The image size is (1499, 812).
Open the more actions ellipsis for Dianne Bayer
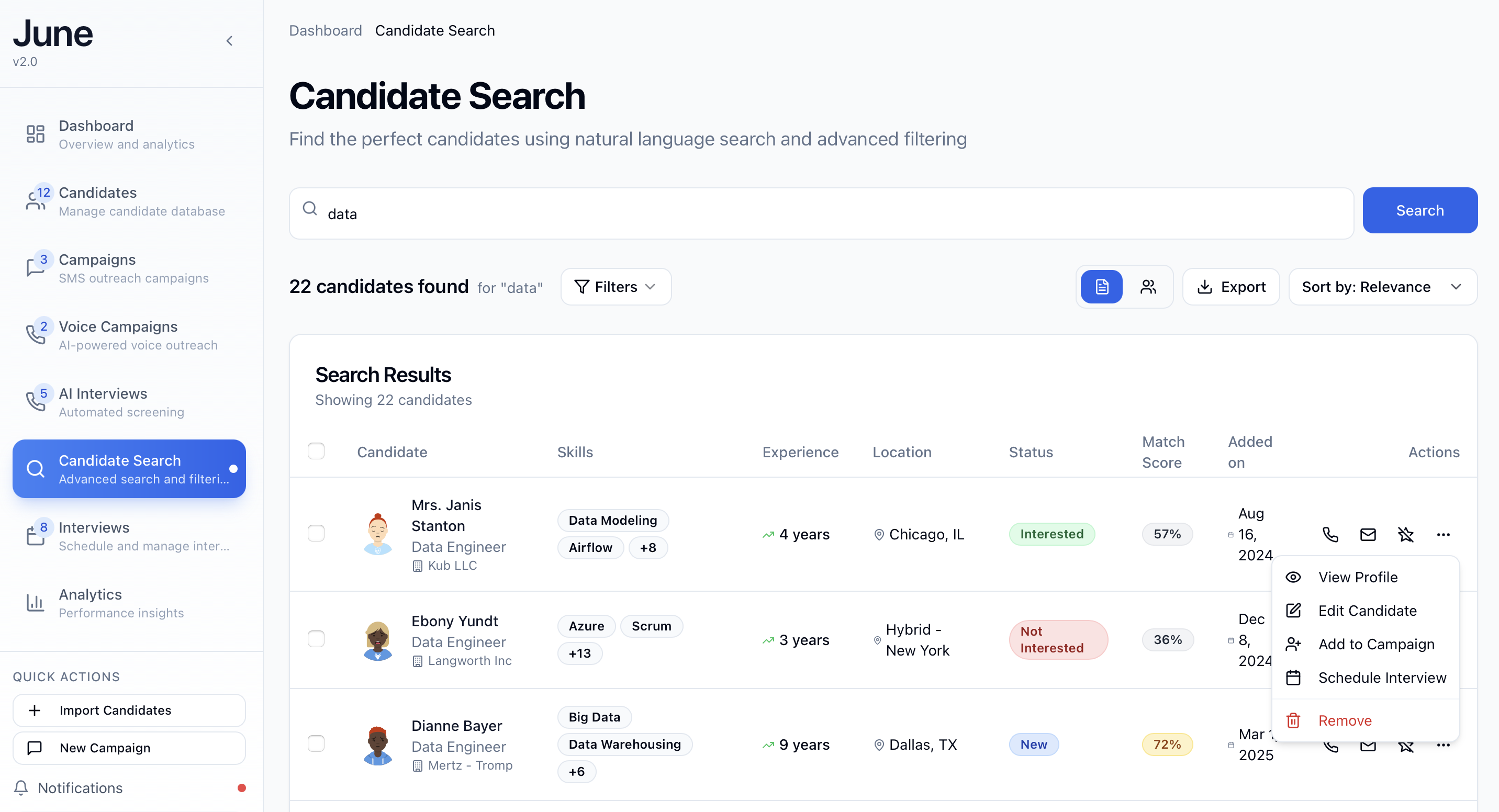tap(1444, 745)
